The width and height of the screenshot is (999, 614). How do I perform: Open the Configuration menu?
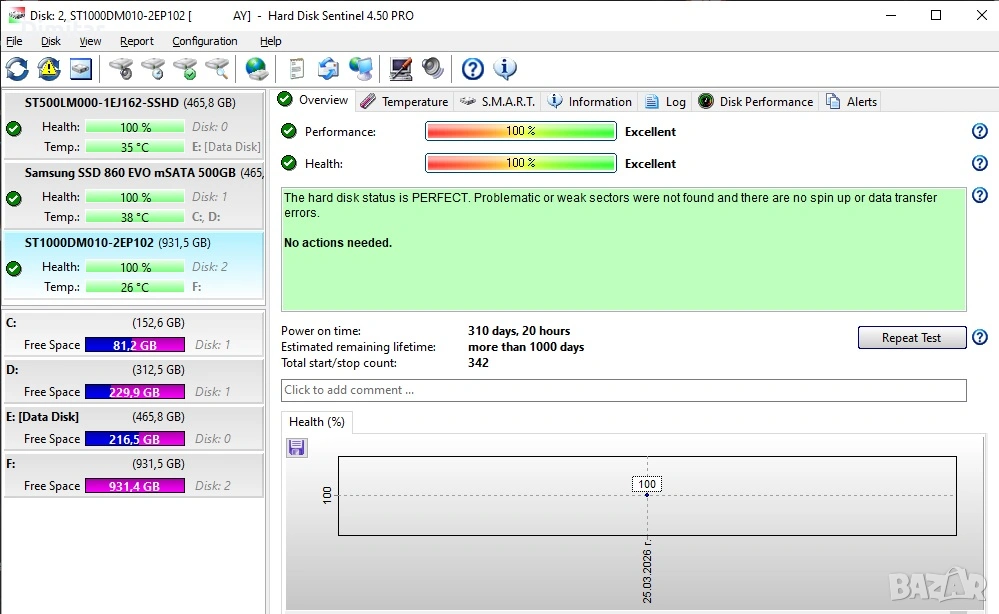click(x=205, y=41)
